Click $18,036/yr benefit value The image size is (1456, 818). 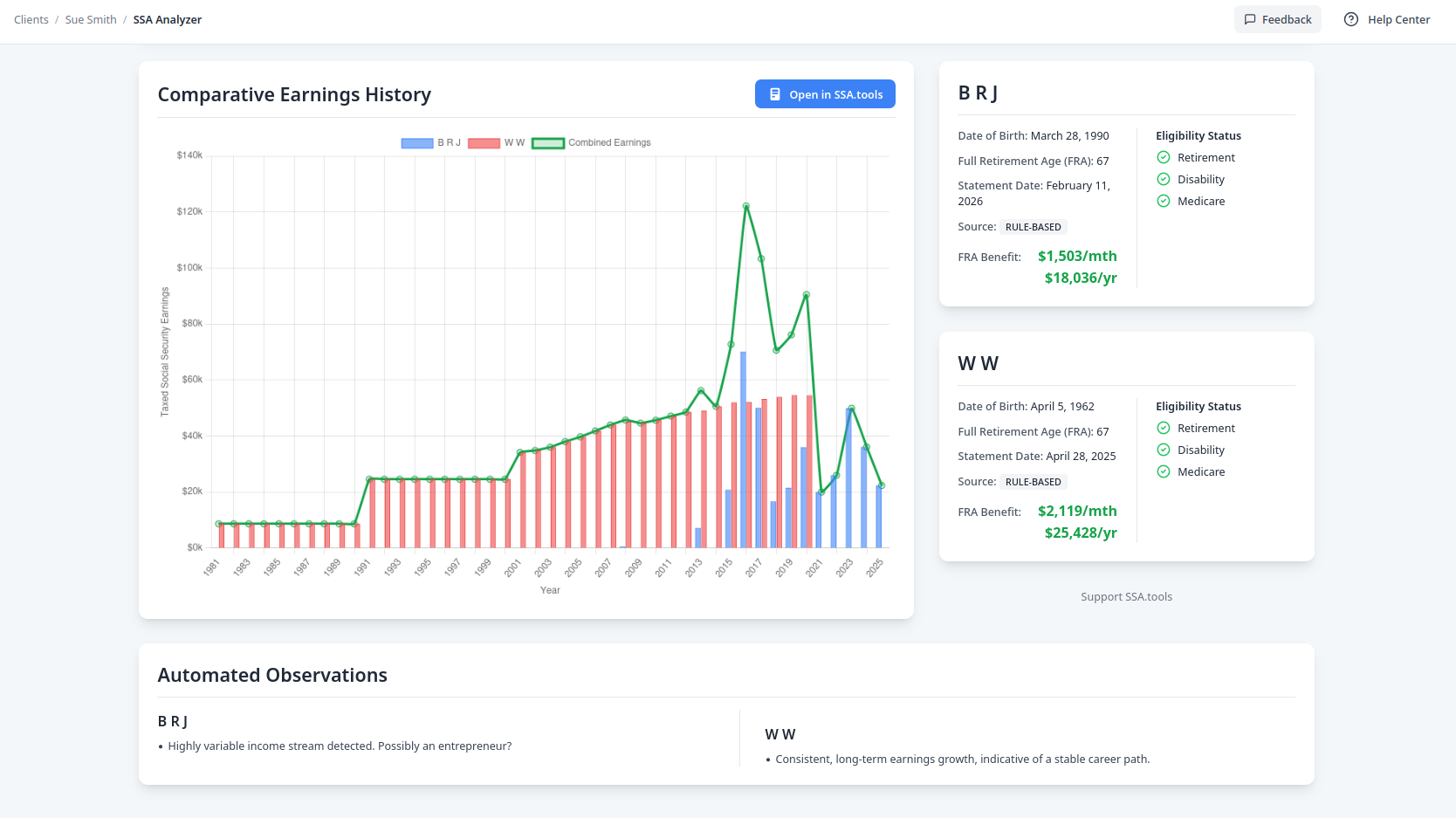[1081, 278]
